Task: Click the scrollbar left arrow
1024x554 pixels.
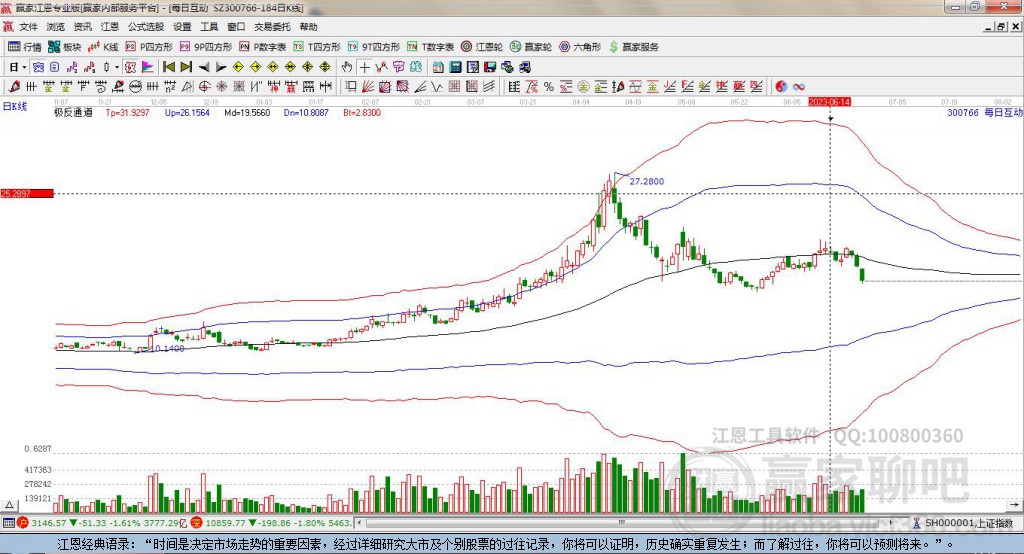Action: point(359,523)
